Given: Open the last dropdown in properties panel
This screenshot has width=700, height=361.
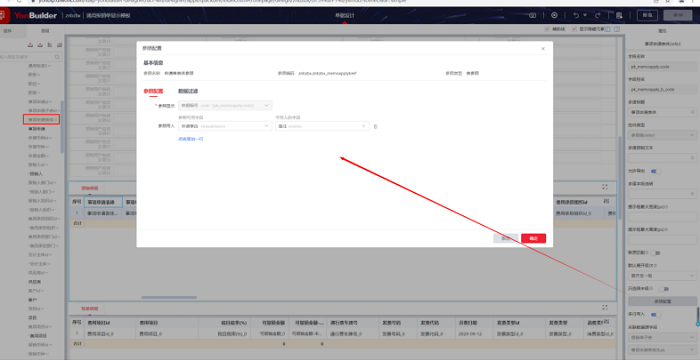Looking at the screenshot, I should pos(662,349).
